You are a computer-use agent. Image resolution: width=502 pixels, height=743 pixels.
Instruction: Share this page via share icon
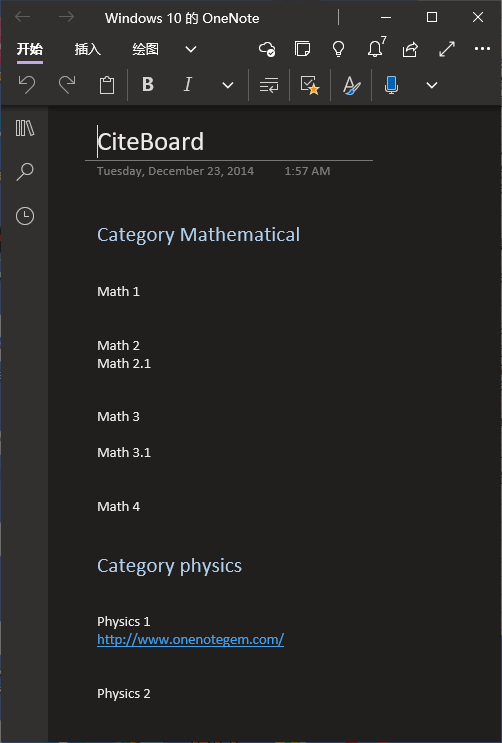point(410,49)
